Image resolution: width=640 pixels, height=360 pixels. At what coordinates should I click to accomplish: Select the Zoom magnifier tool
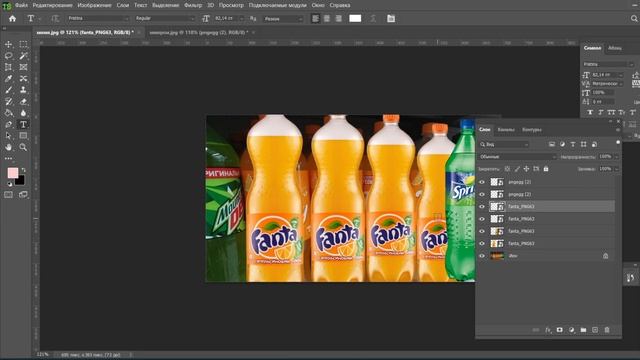(x=23, y=147)
